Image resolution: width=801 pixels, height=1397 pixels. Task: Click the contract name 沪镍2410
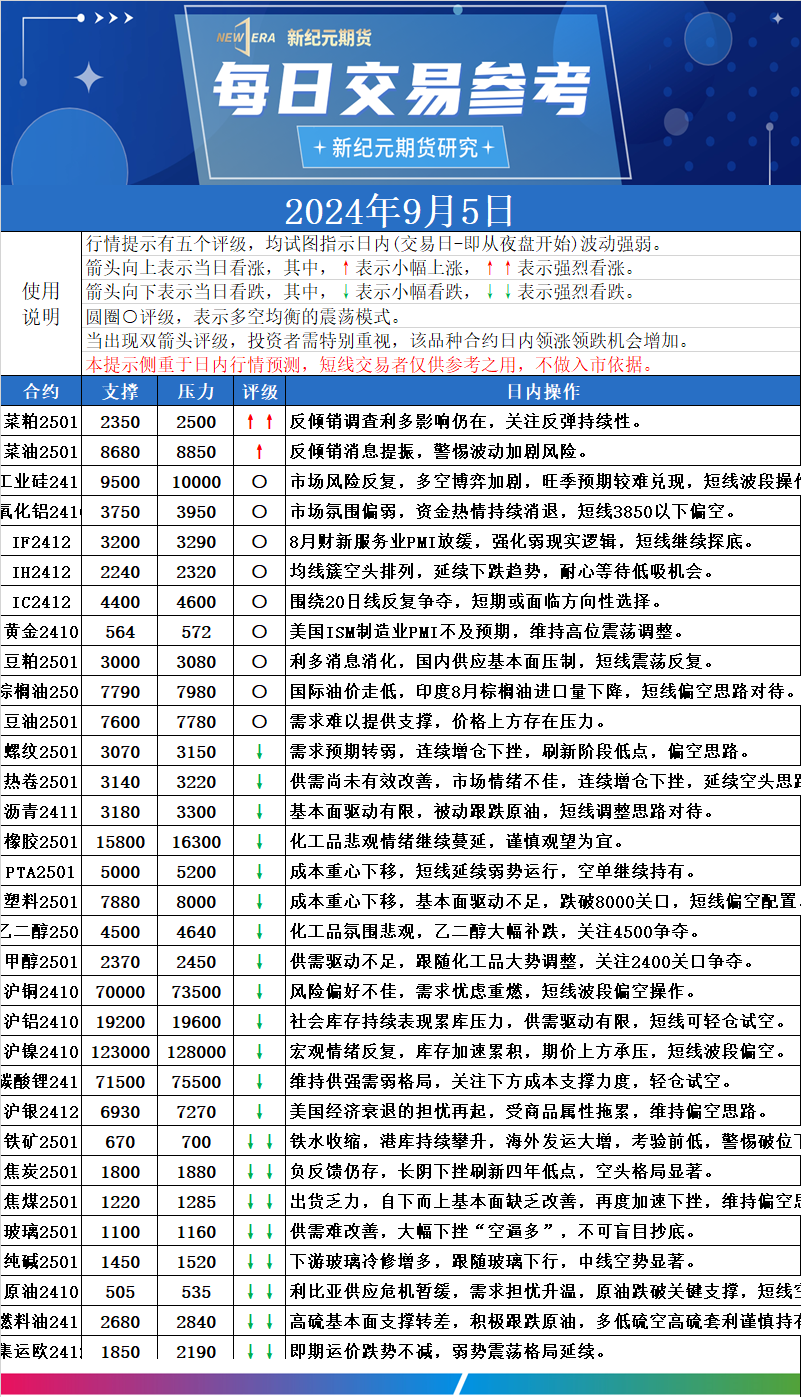[x=41, y=1052]
